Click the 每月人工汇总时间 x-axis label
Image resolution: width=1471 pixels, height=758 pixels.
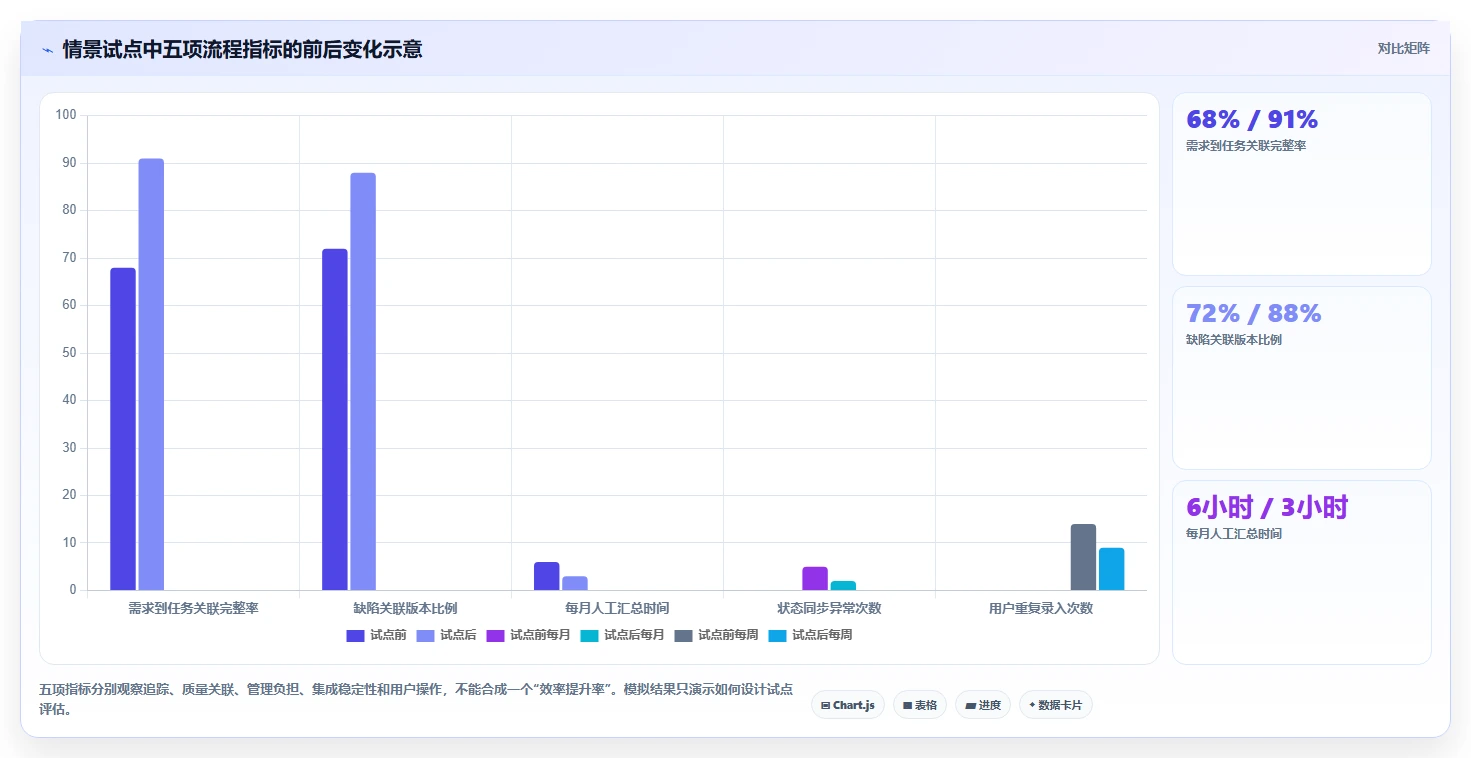[617, 608]
